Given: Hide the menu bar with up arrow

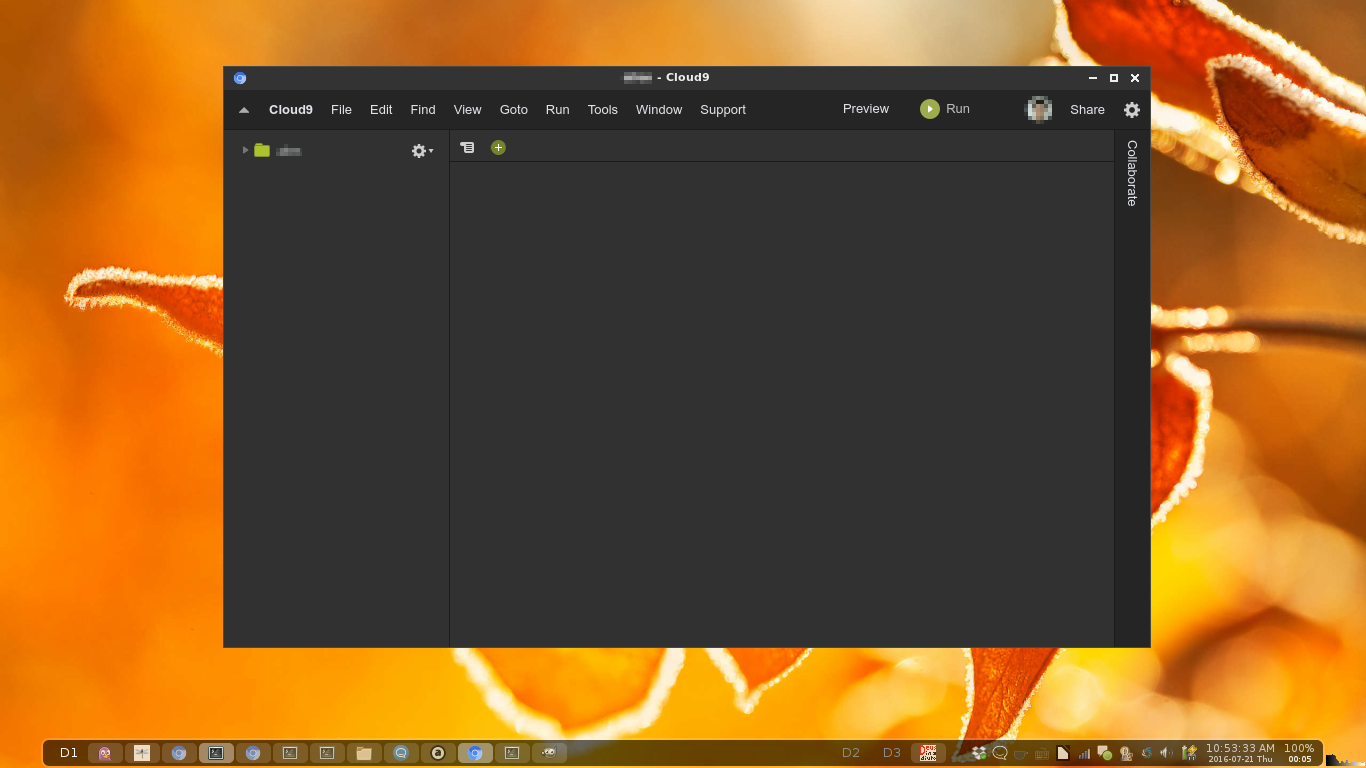Looking at the screenshot, I should (x=244, y=110).
